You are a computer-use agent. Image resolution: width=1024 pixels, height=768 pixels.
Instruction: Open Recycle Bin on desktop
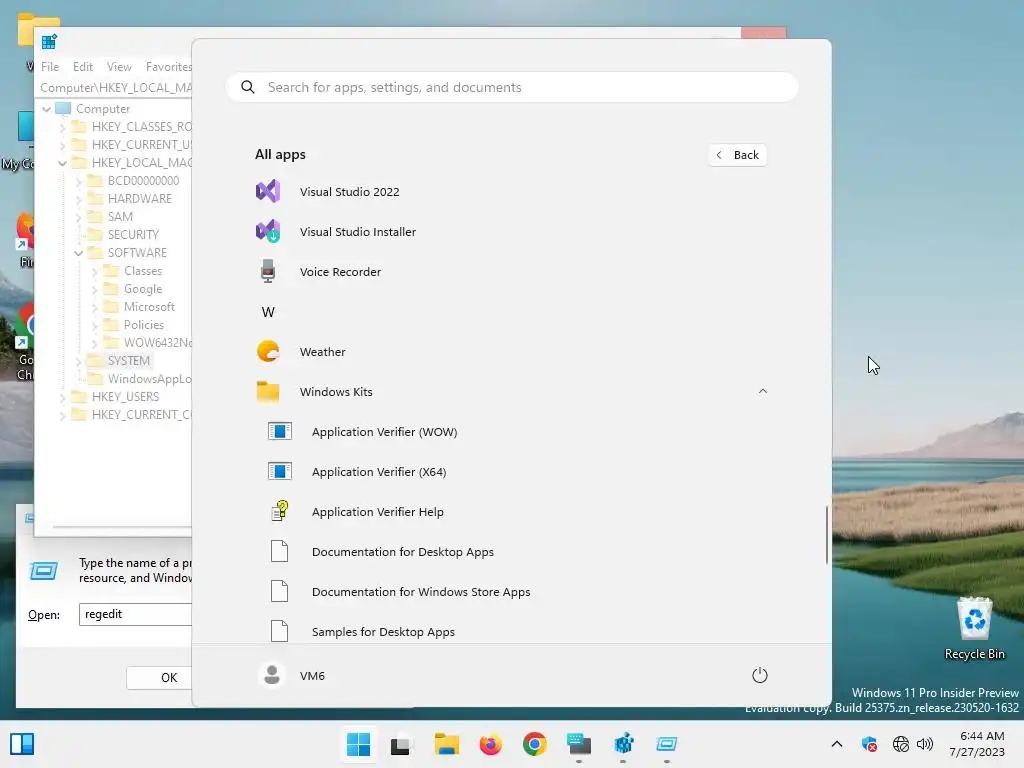pos(974,628)
